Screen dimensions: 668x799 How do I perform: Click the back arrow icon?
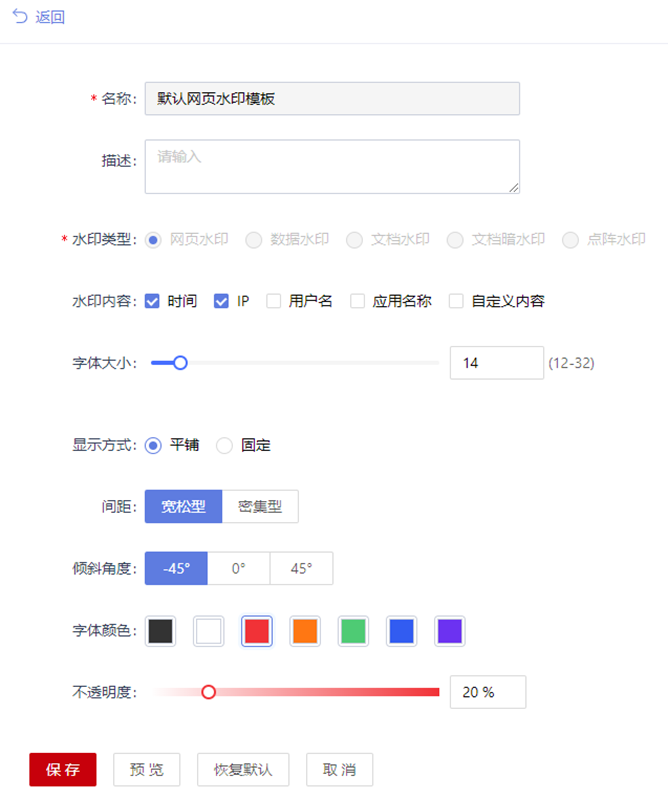click(x=20, y=16)
